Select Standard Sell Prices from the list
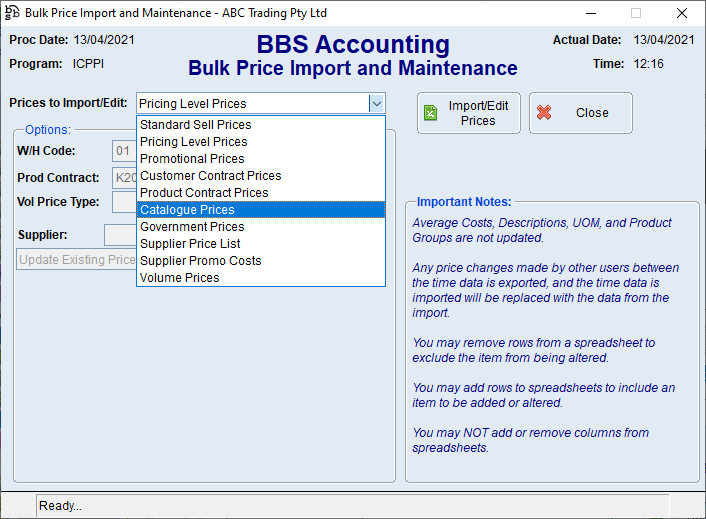The height and width of the screenshot is (519, 706). click(x=195, y=125)
